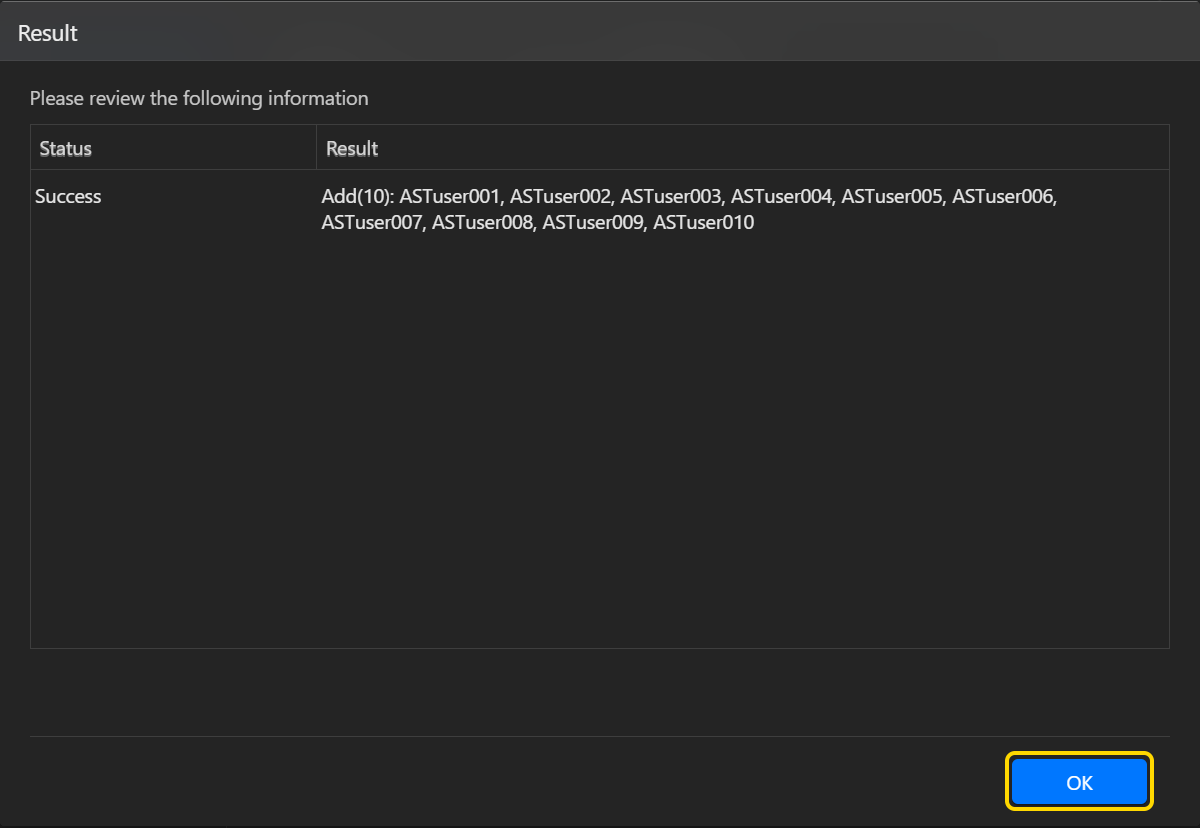Select the Result dialog title
Screen dimensions: 1200x828
tap(48, 33)
